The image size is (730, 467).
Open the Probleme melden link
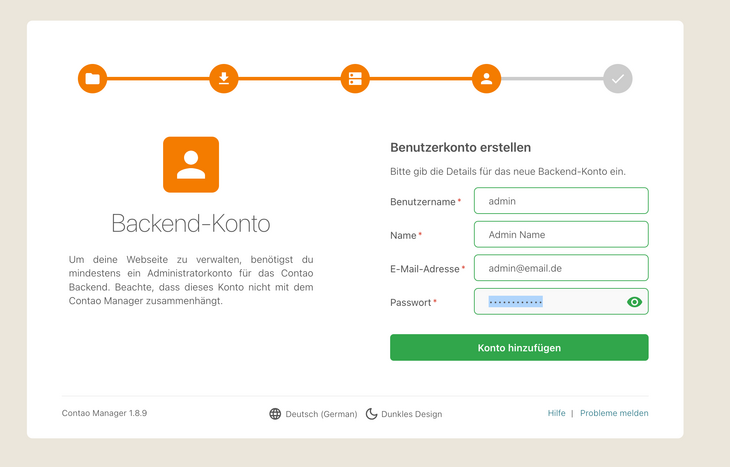tap(614, 413)
